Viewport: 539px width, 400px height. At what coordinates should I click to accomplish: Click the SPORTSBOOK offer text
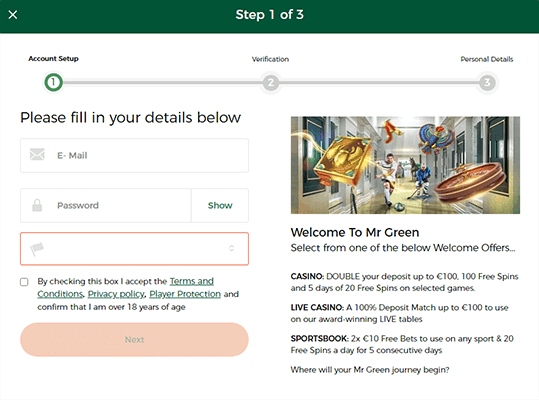click(402, 344)
